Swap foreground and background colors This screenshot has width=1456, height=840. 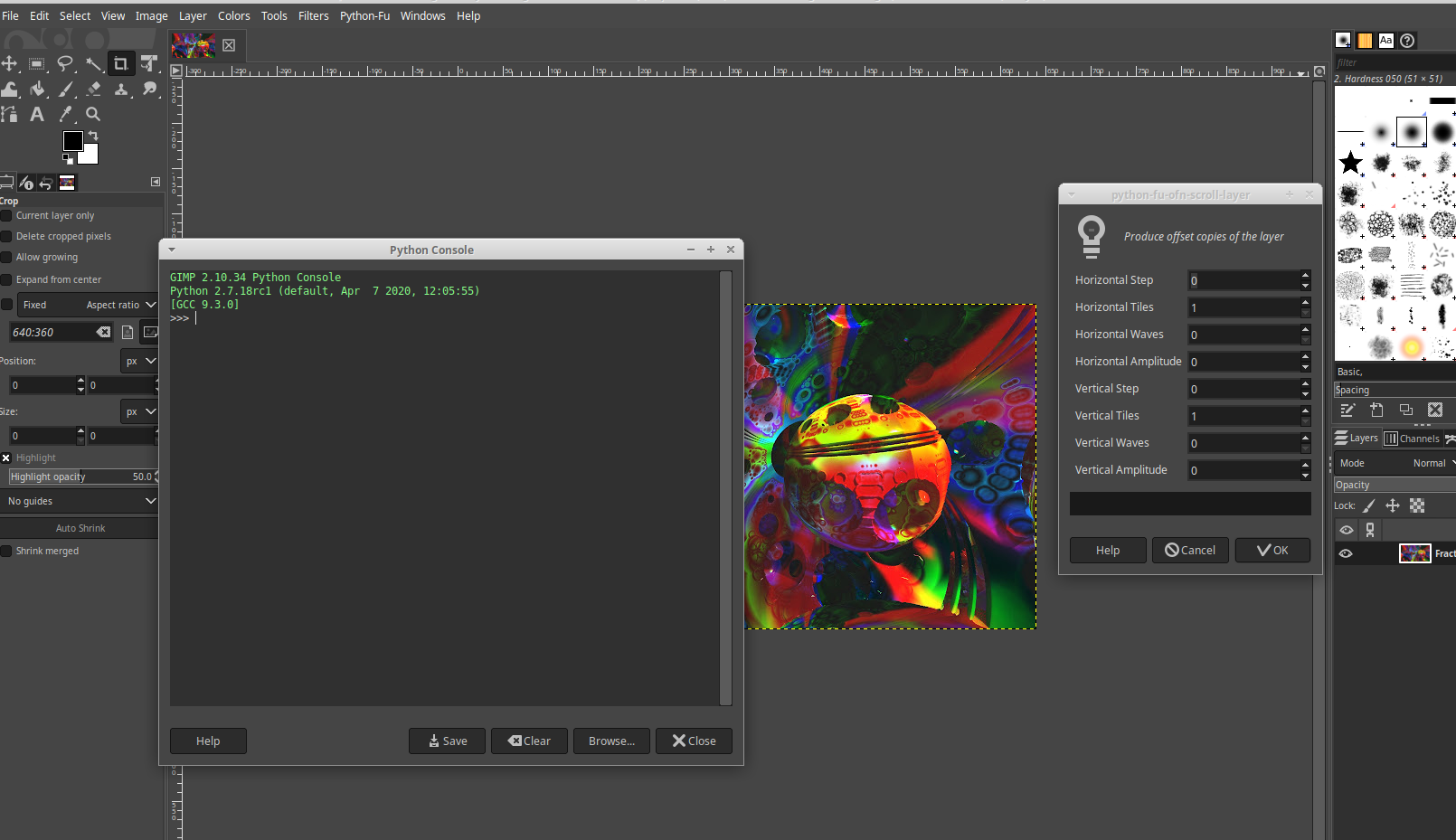pos(92,137)
